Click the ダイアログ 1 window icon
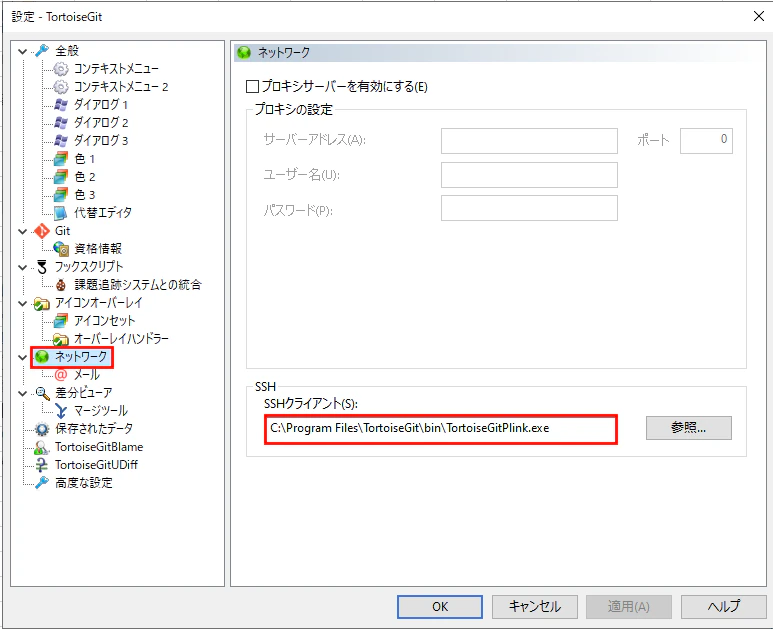Viewport: 773px width, 629px height. tap(61, 105)
